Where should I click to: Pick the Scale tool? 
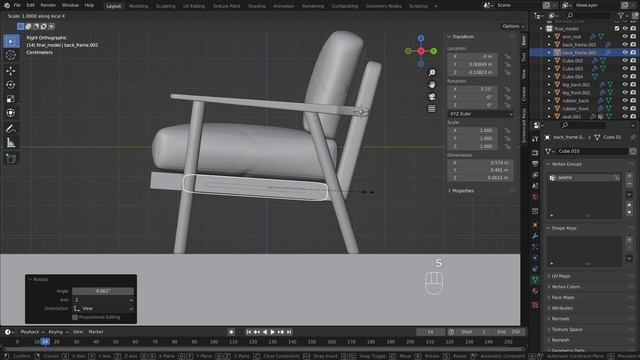pos(11,99)
